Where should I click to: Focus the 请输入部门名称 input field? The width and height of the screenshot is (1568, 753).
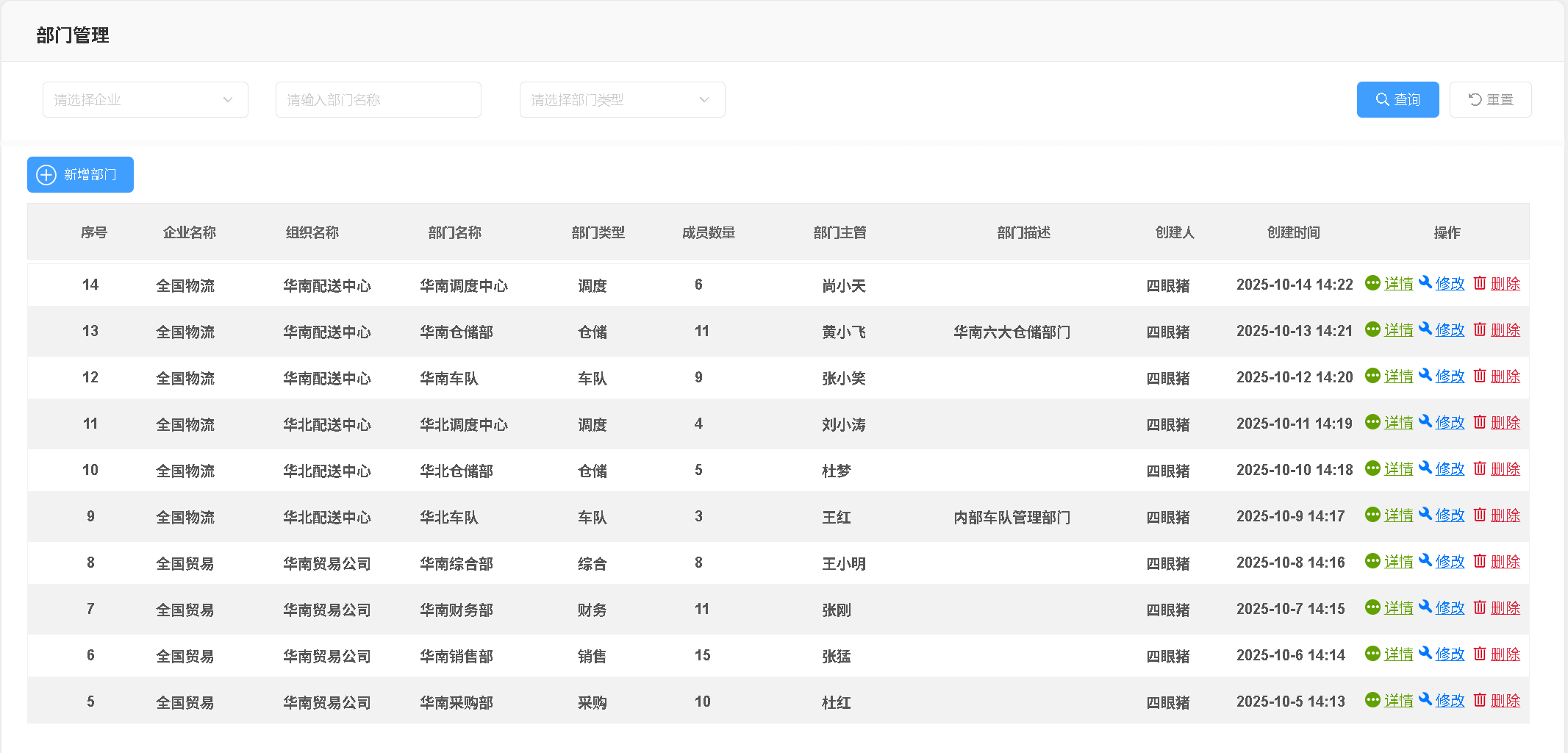pos(378,100)
